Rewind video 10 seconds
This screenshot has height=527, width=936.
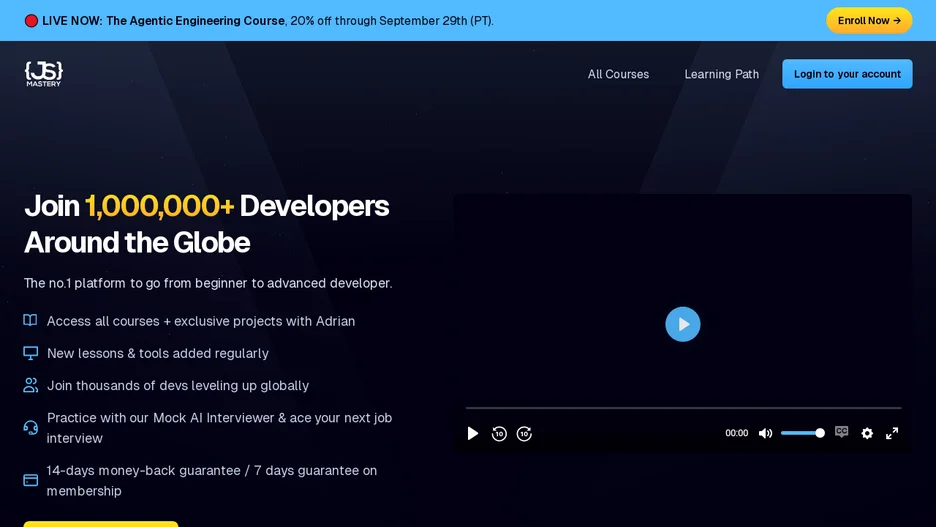pyautogui.click(x=499, y=434)
